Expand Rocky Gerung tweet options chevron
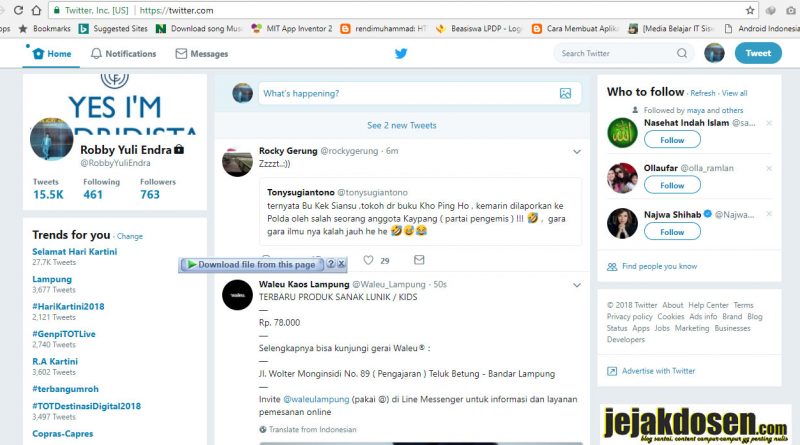 pyautogui.click(x=577, y=152)
